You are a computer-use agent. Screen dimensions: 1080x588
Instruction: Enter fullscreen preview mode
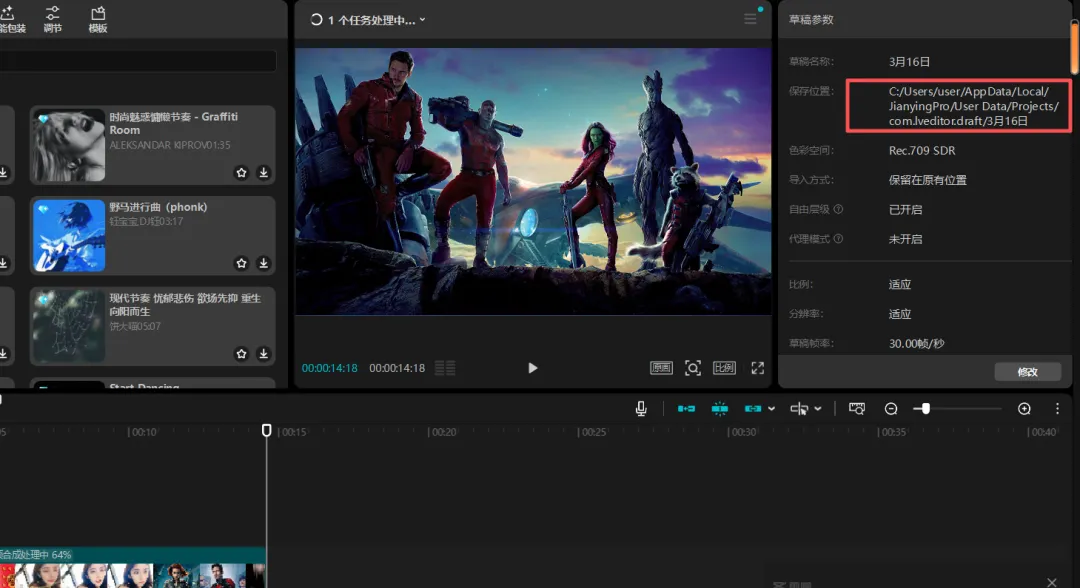pos(758,368)
